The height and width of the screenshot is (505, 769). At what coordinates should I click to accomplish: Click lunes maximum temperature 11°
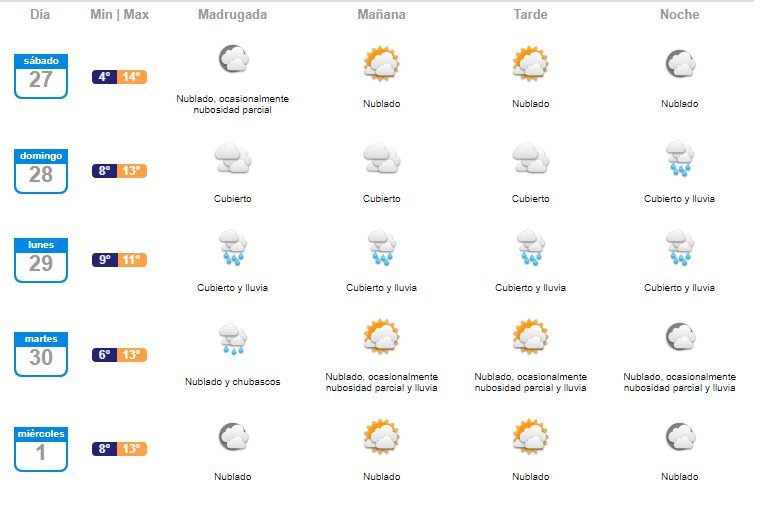click(132, 260)
